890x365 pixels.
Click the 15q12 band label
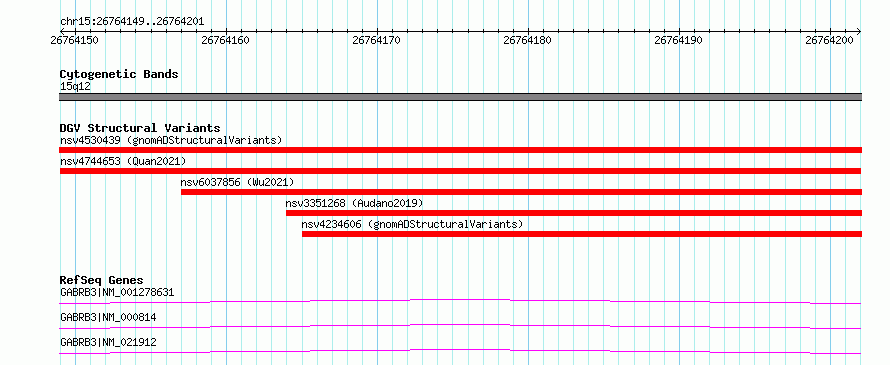[75, 86]
